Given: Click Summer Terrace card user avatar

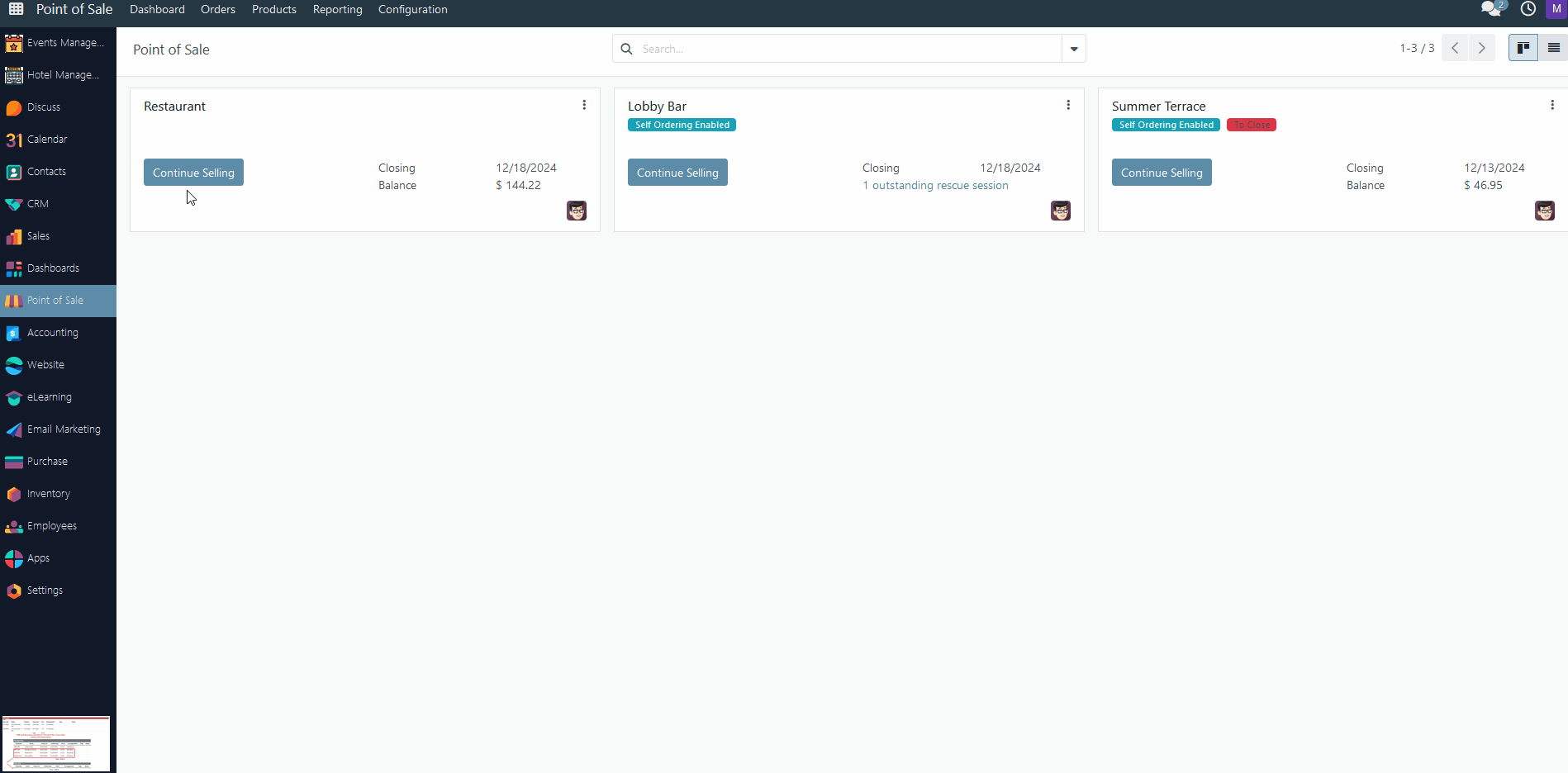Looking at the screenshot, I should coord(1545,211).
